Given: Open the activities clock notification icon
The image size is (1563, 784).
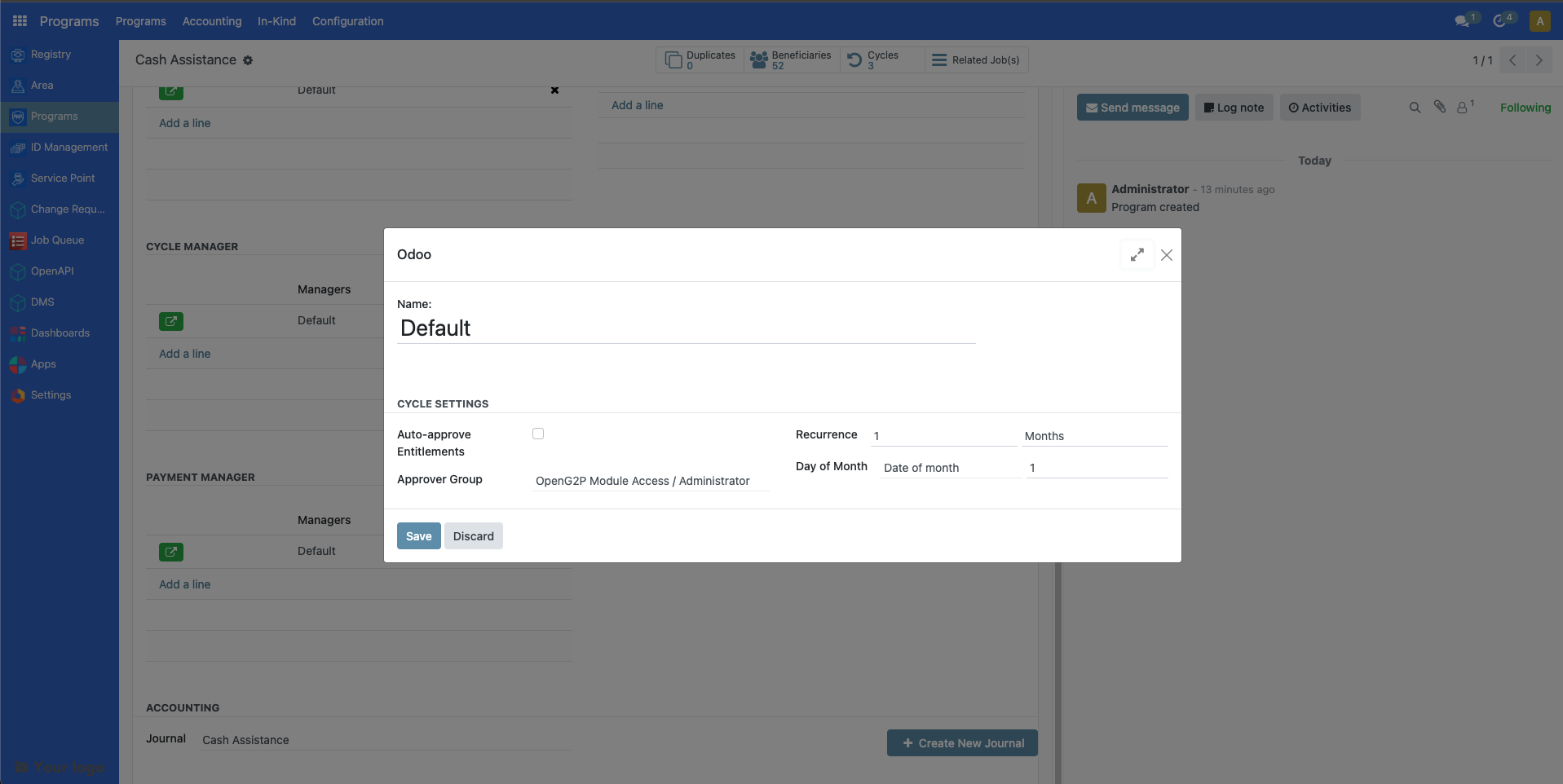Looking at the screenshot, I should 1501,20.
